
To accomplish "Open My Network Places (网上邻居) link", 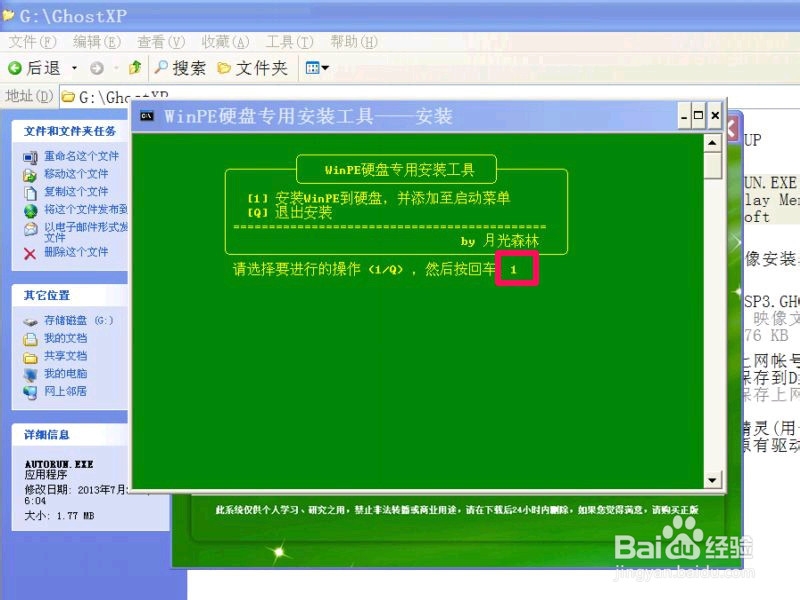I will (65, 391).
